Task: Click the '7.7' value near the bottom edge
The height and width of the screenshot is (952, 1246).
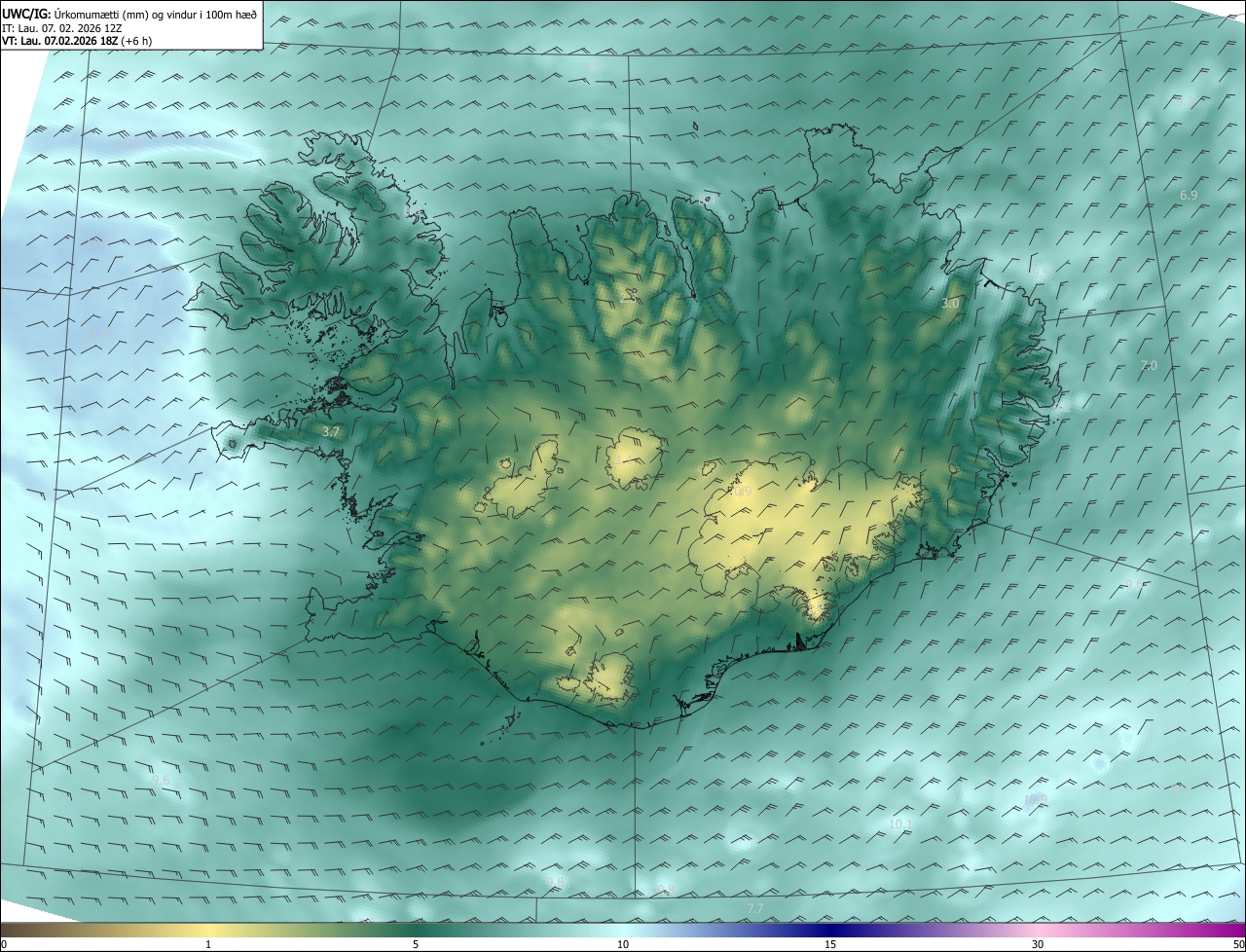Action: 755,908
